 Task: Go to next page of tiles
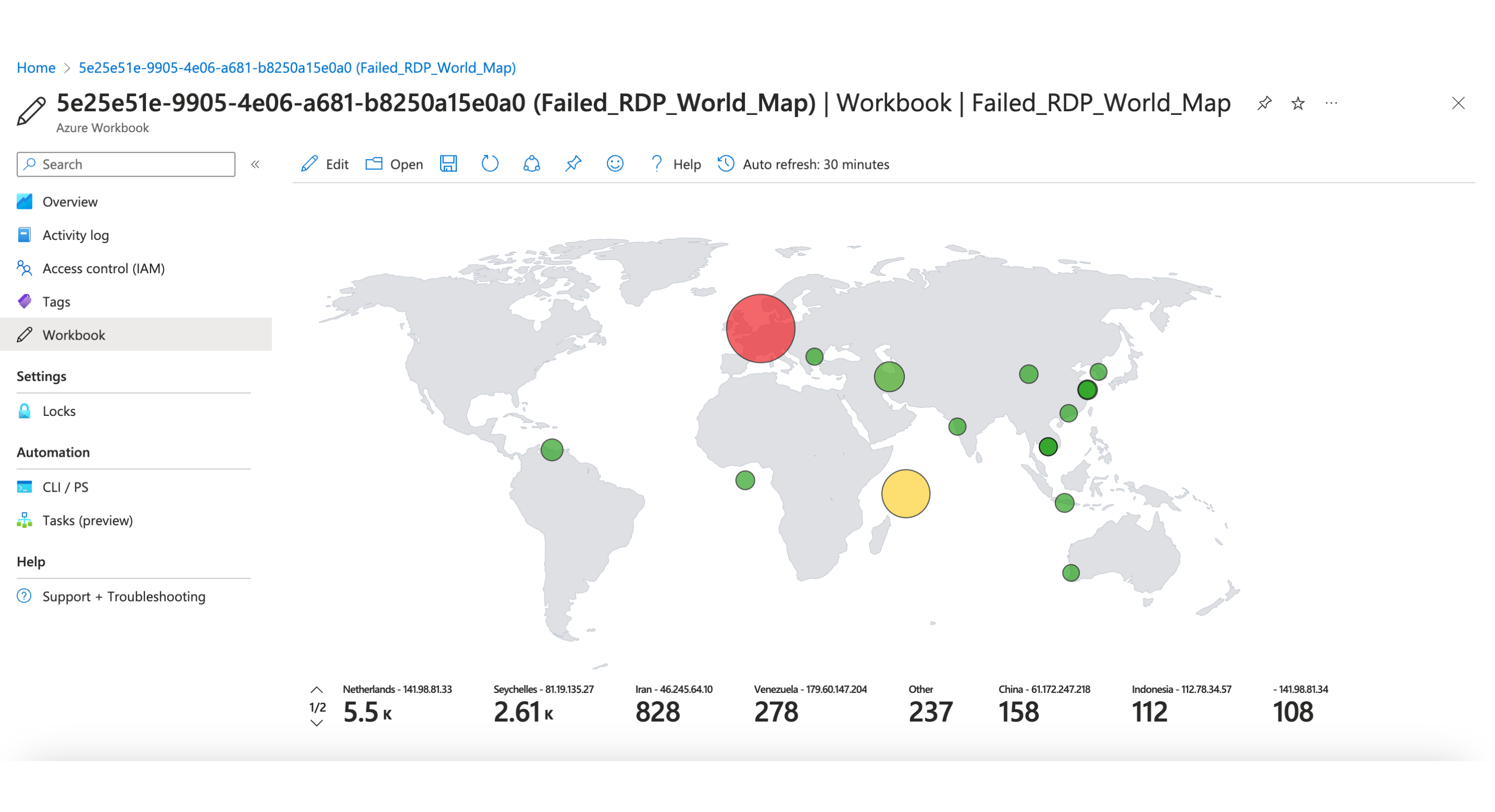click(x=316, y=723)
